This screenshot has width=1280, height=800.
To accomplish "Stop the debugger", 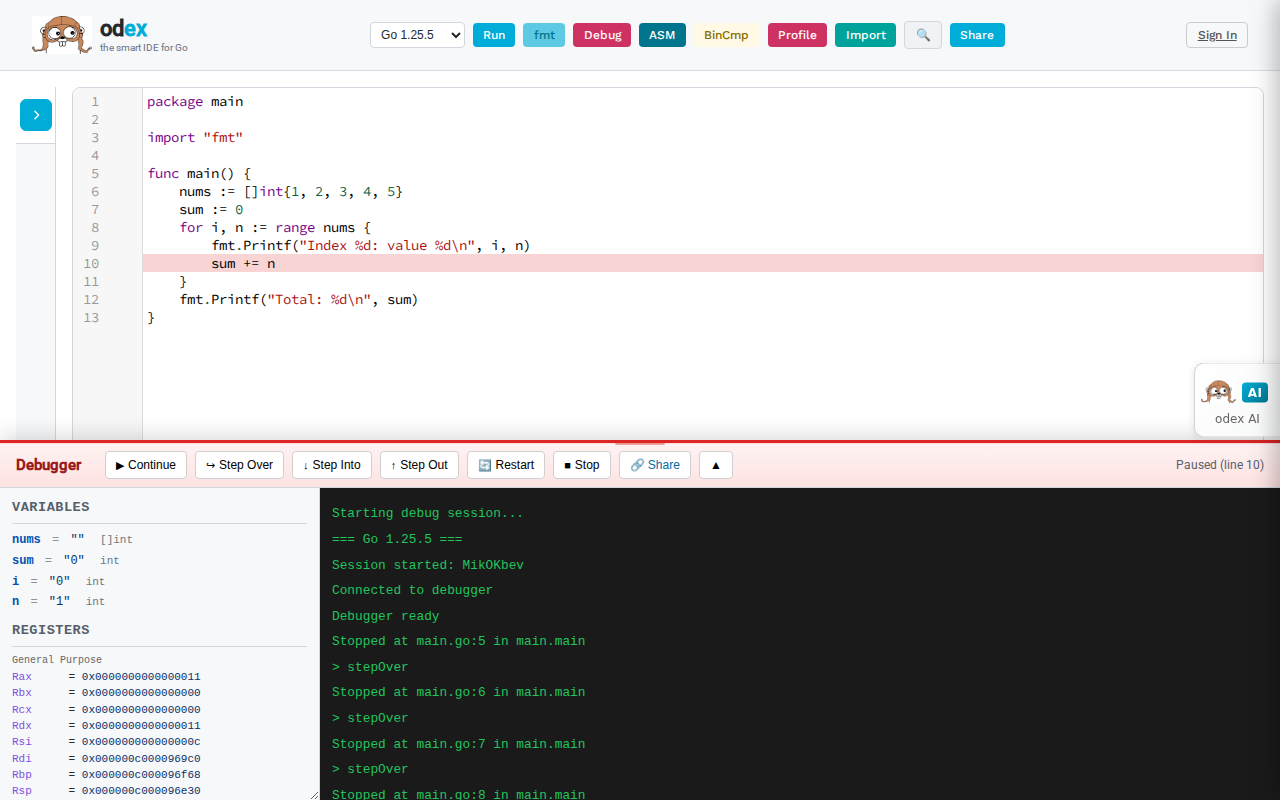I will click(x=581, y=464).
